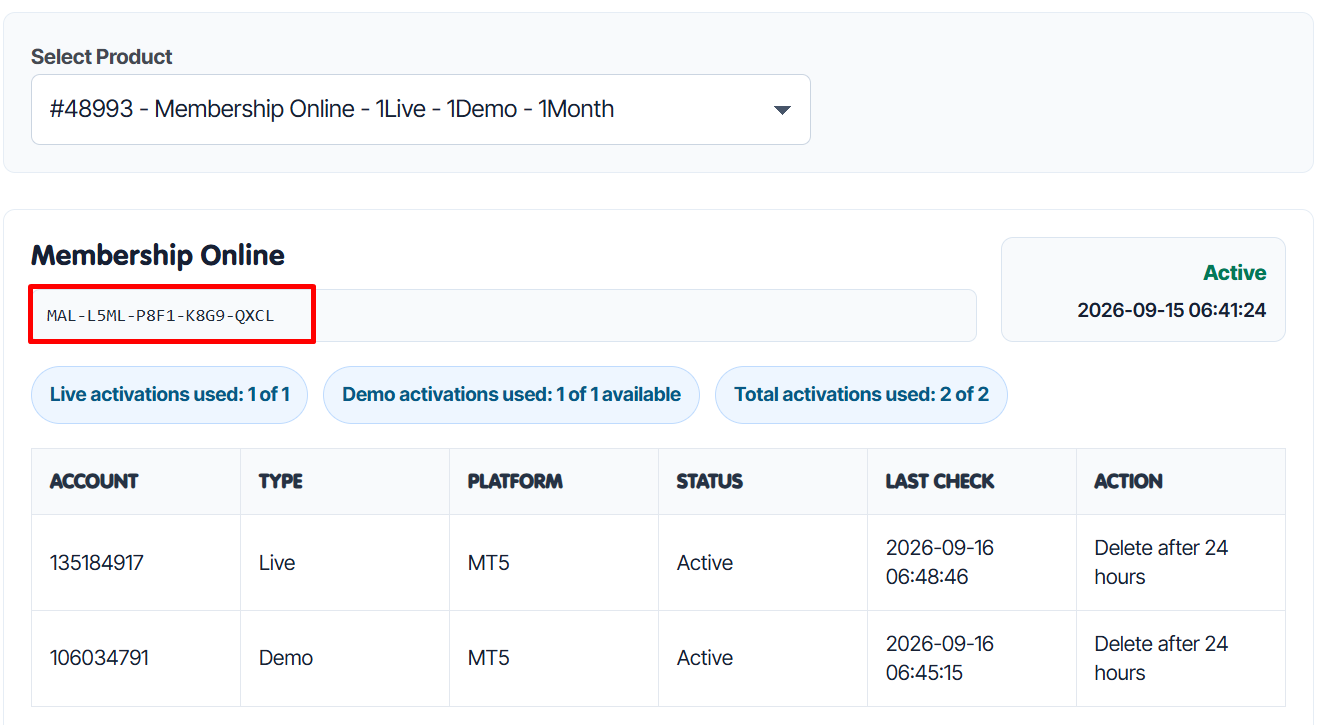Click the Membership Online heading
The width and height of the screenshot is (1330, 725).
click(x=158, y=255)
